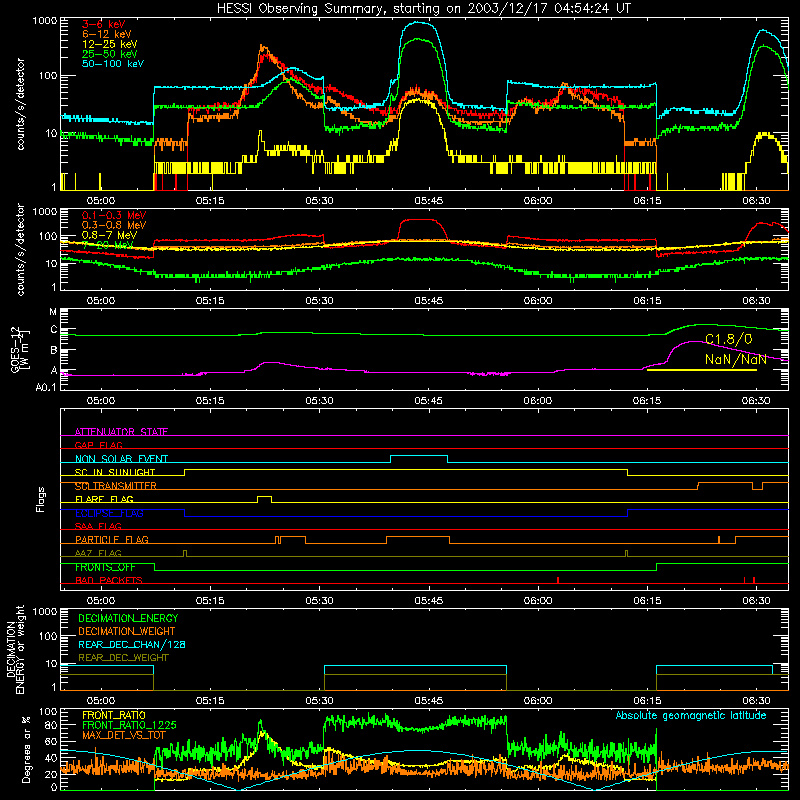Click the green 'FRONT_RATIO_1225' legend label
Viewport: 800px width, 800px height.
129,725
